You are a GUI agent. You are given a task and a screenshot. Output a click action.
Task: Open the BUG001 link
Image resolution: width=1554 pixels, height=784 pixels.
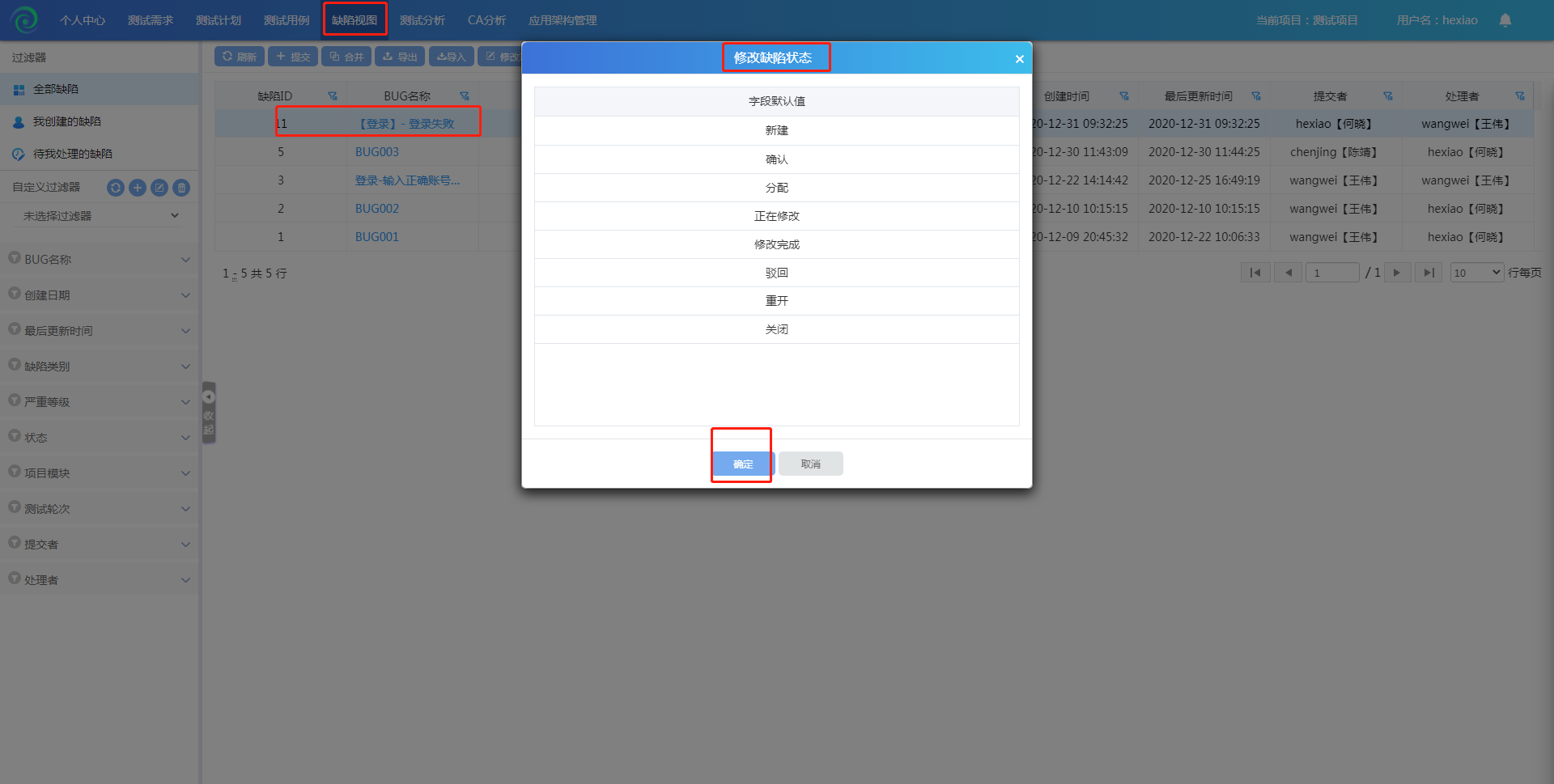click(x=377, y=237)
